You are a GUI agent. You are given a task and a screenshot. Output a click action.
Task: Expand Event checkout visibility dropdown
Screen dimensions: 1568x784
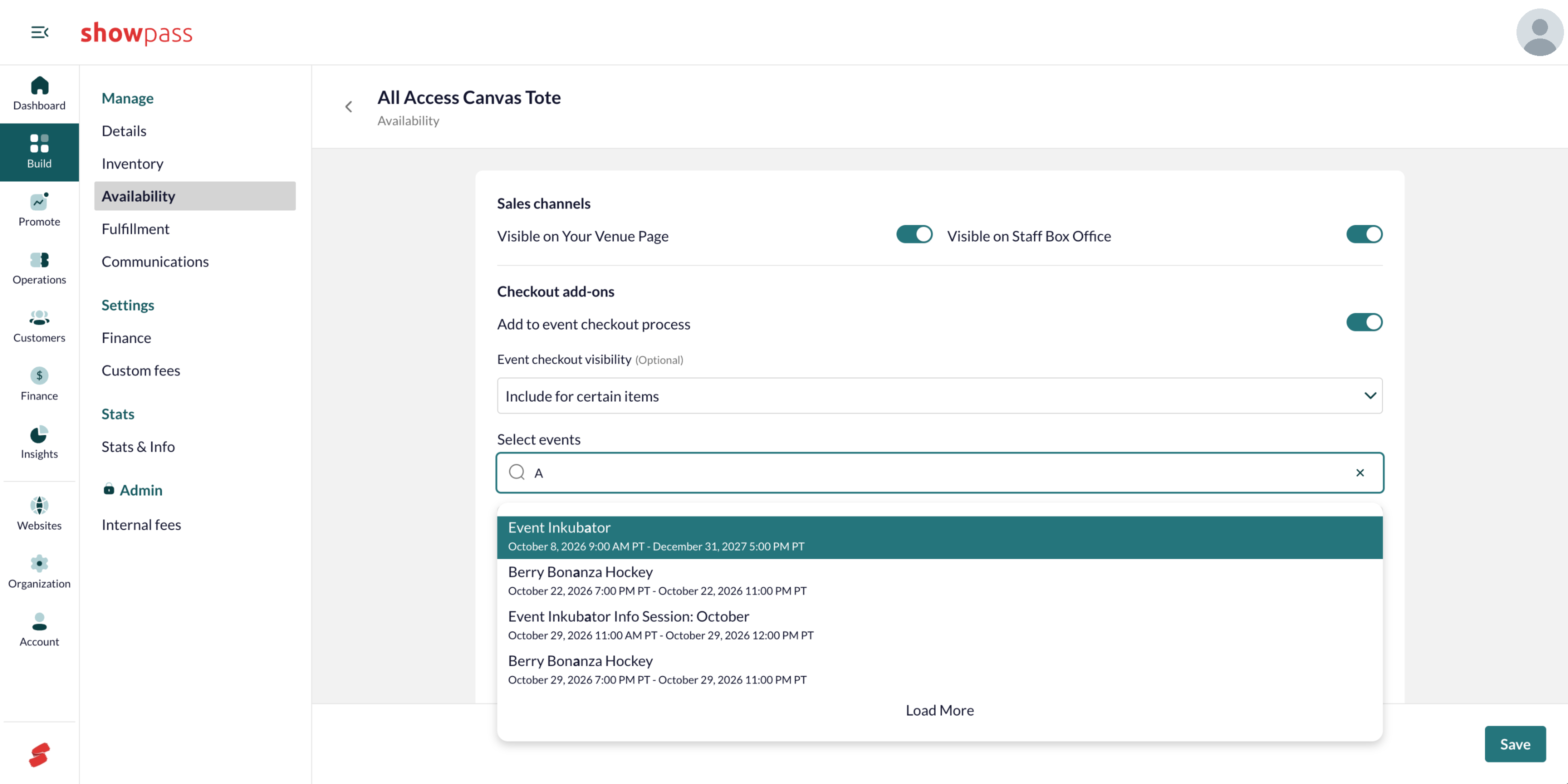click(x=940, y=395)
